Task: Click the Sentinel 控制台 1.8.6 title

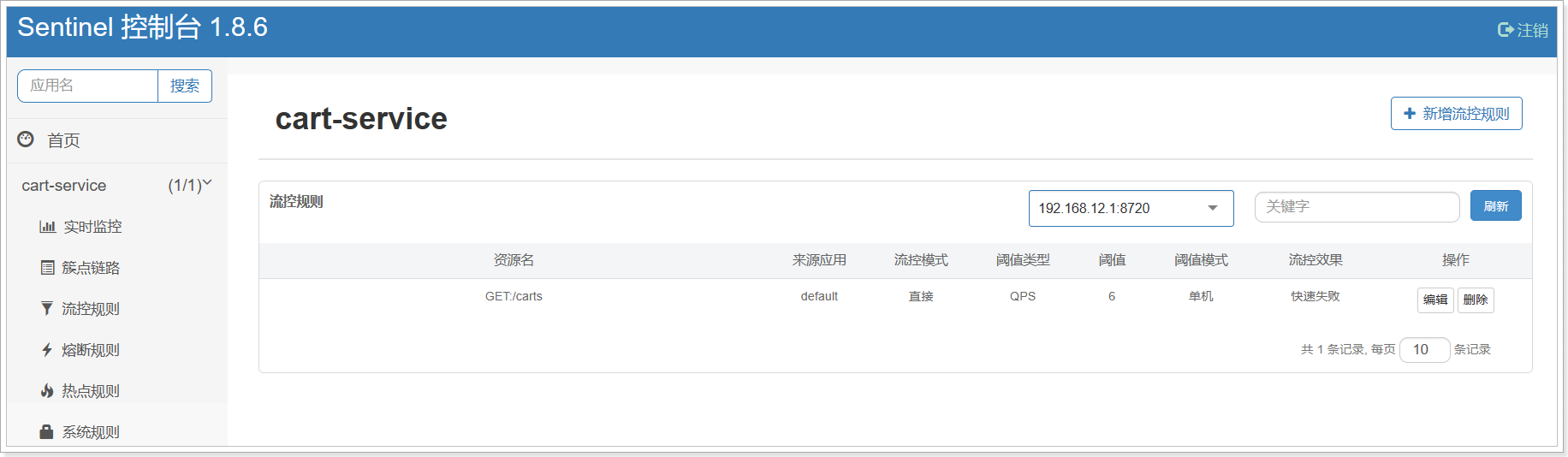Action: 142,27
